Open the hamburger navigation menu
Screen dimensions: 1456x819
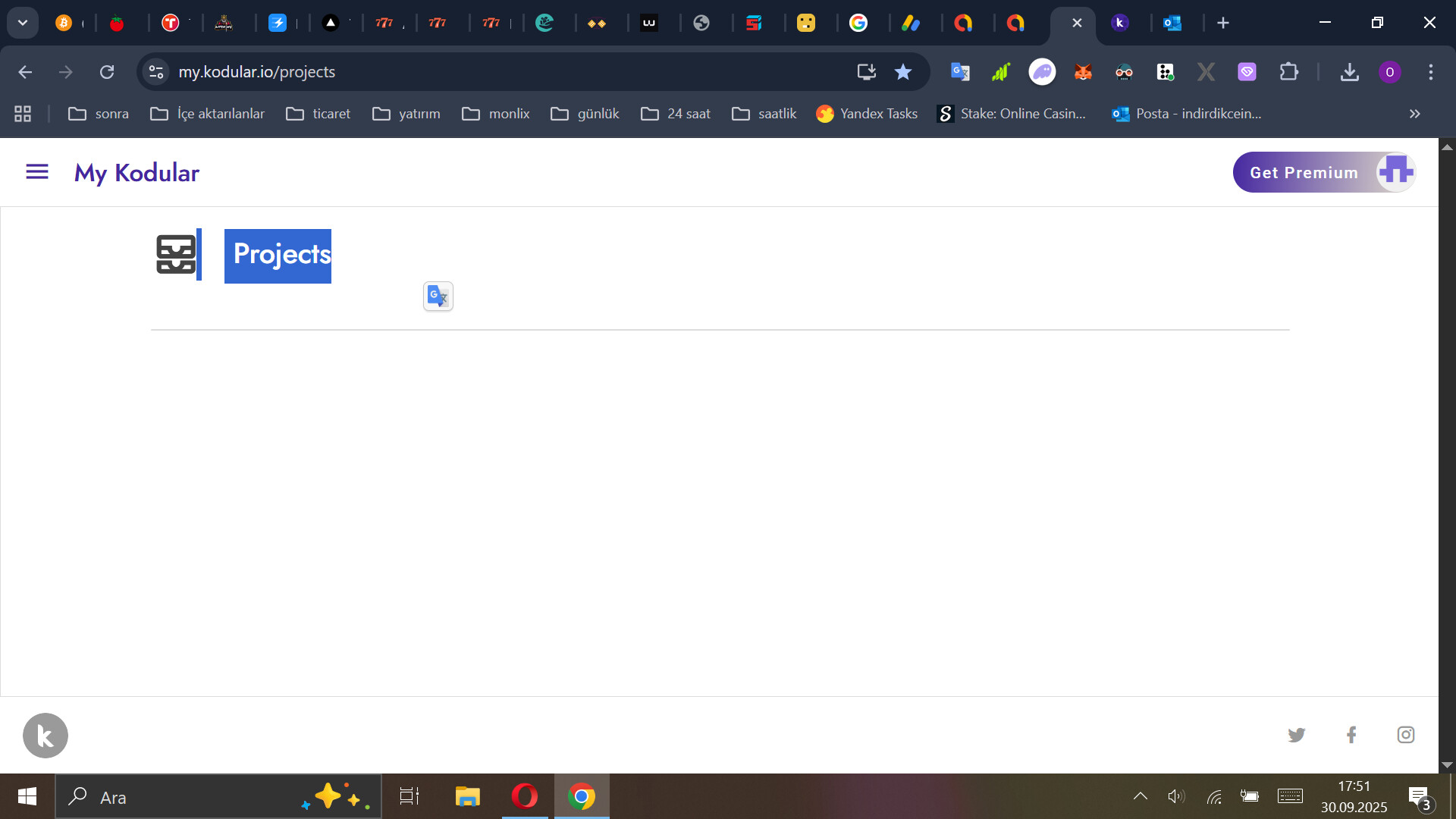click(x=36, y=172)
